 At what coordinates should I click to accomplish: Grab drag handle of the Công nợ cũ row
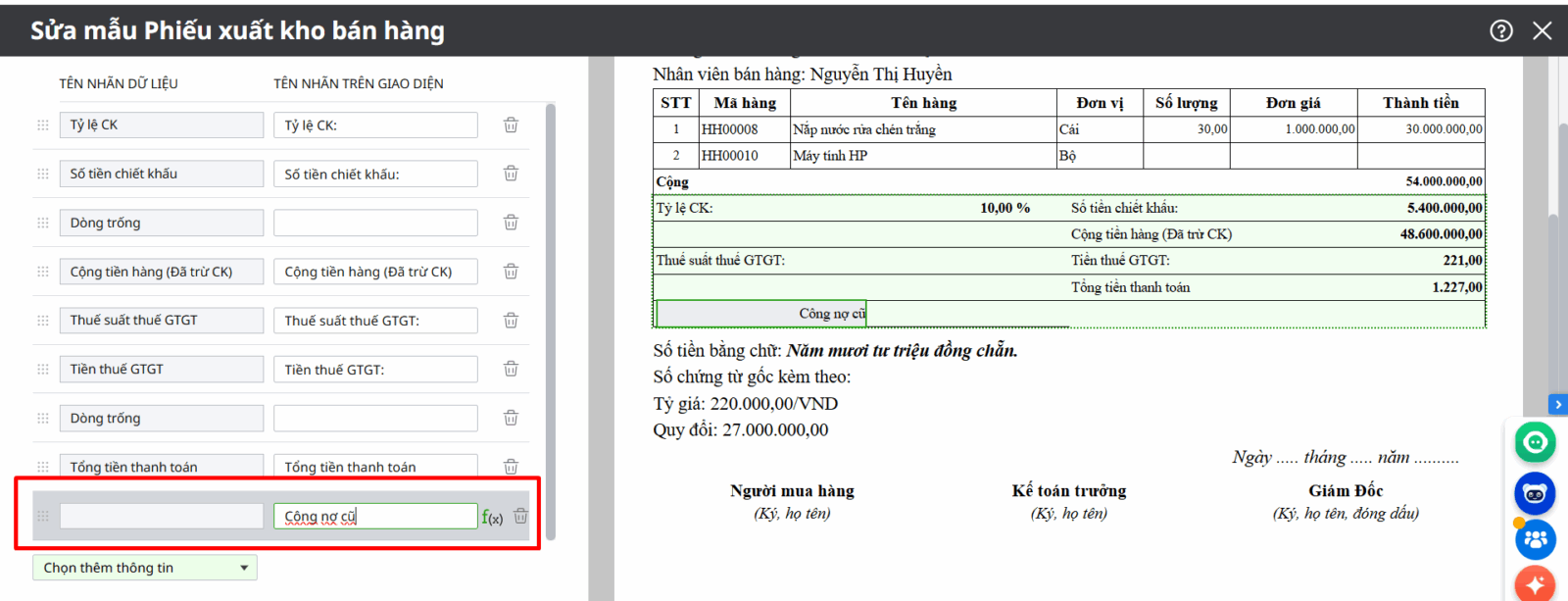tap(43, 516)
